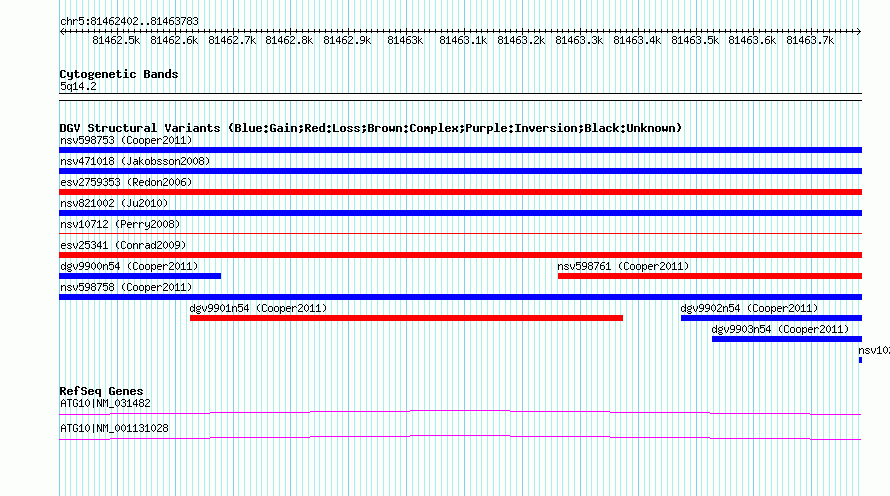Click the 81463.1k ruler tick label
Image resolution: width=890 pixels, height=496 pixels.
463,40
